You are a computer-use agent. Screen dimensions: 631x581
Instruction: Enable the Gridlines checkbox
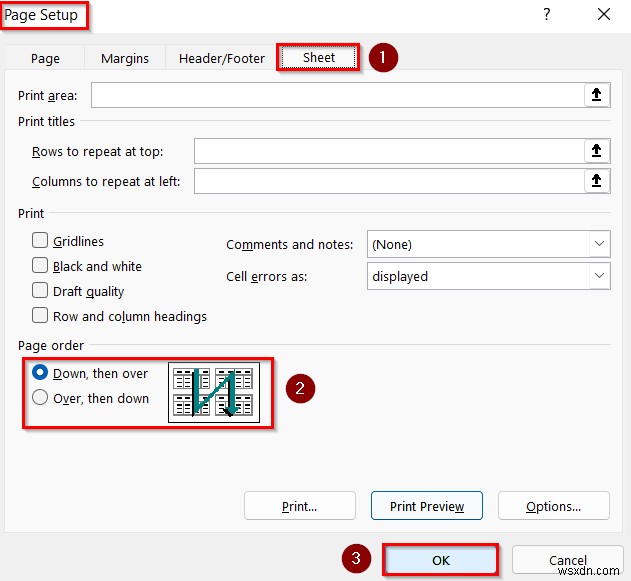(x=40, y=241)
